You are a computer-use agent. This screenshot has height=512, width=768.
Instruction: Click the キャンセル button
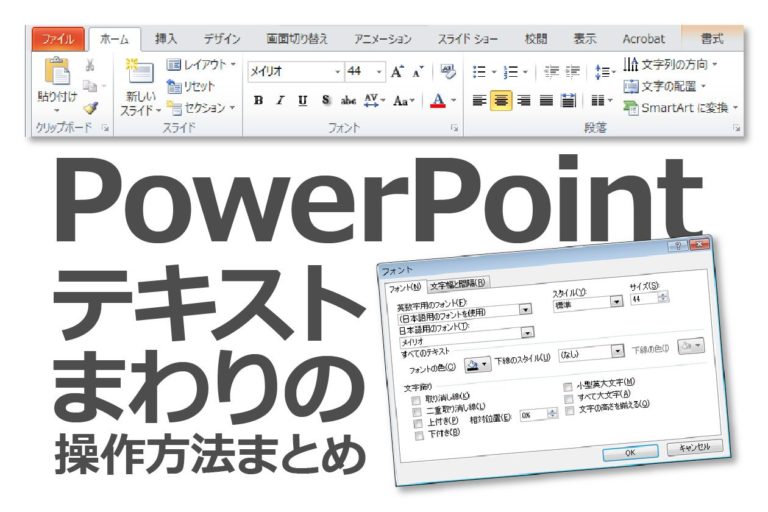click(x=695, y=447)
